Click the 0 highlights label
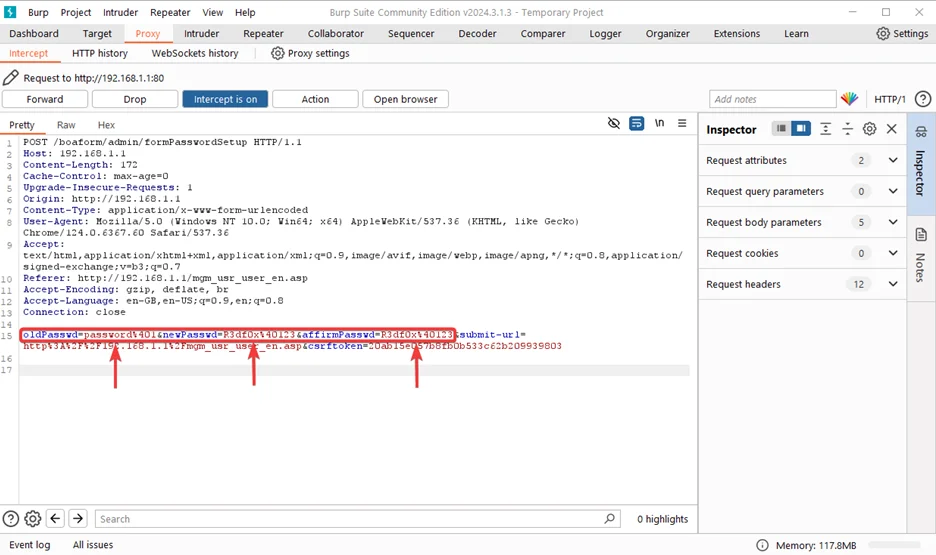936x555 pixels. (x=662, y=519)
